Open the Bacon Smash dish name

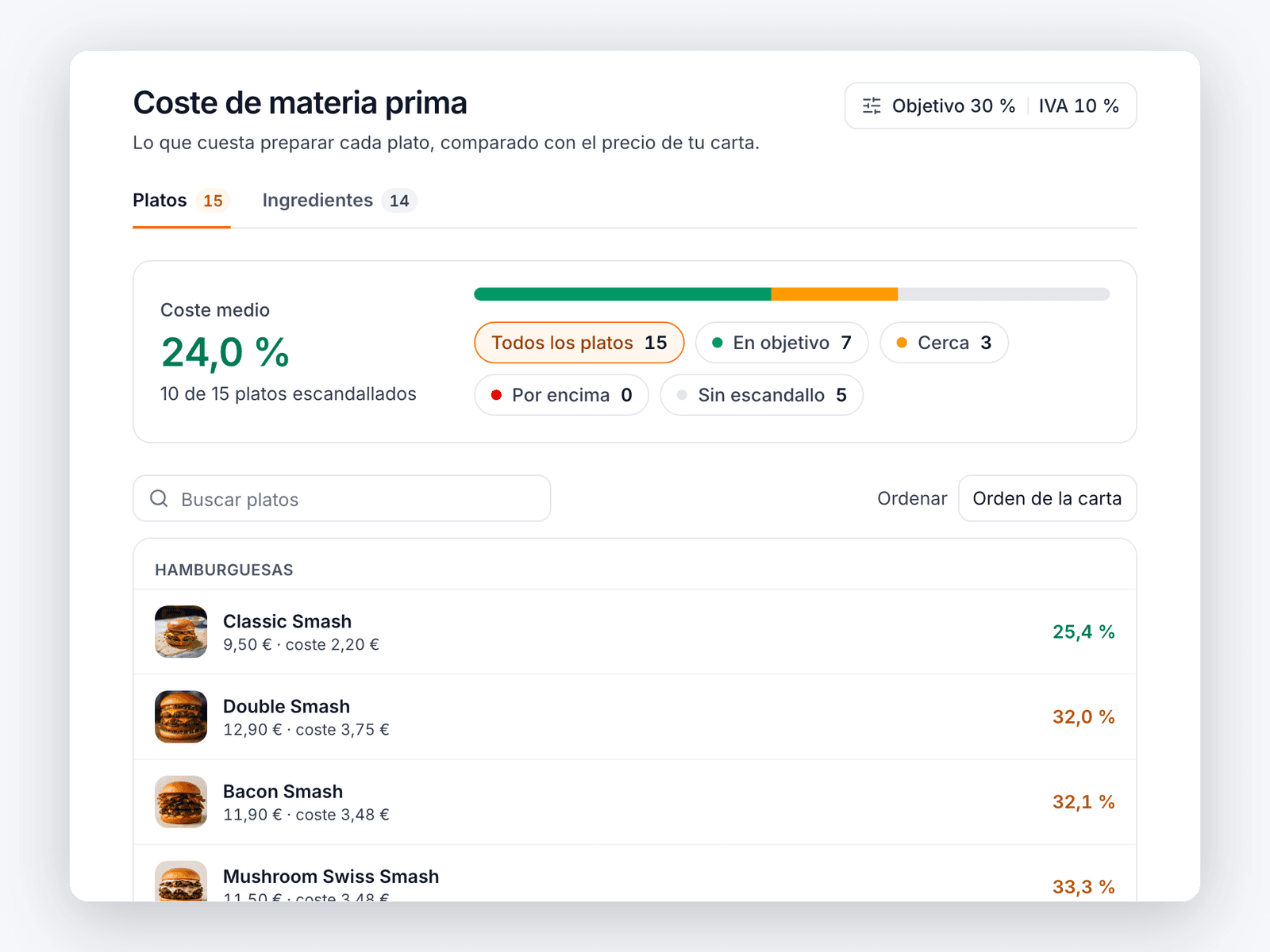pyautogui.click(x=283, y=791)
